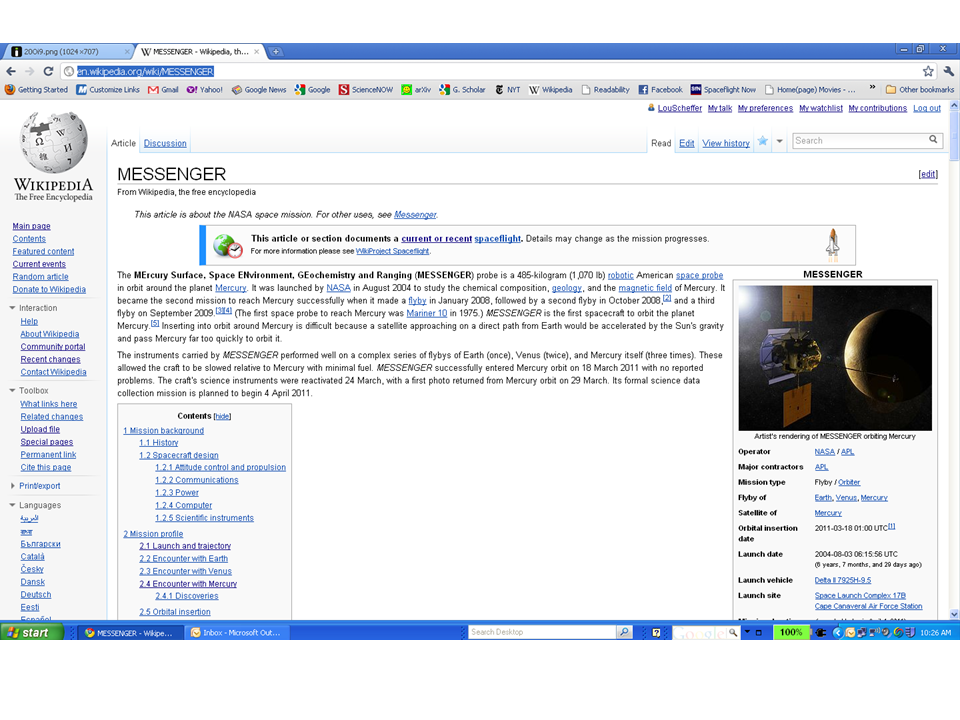Click the [edit] section link beside the title
The height and width of the screenshot is (720, 960).
[928, 174]
